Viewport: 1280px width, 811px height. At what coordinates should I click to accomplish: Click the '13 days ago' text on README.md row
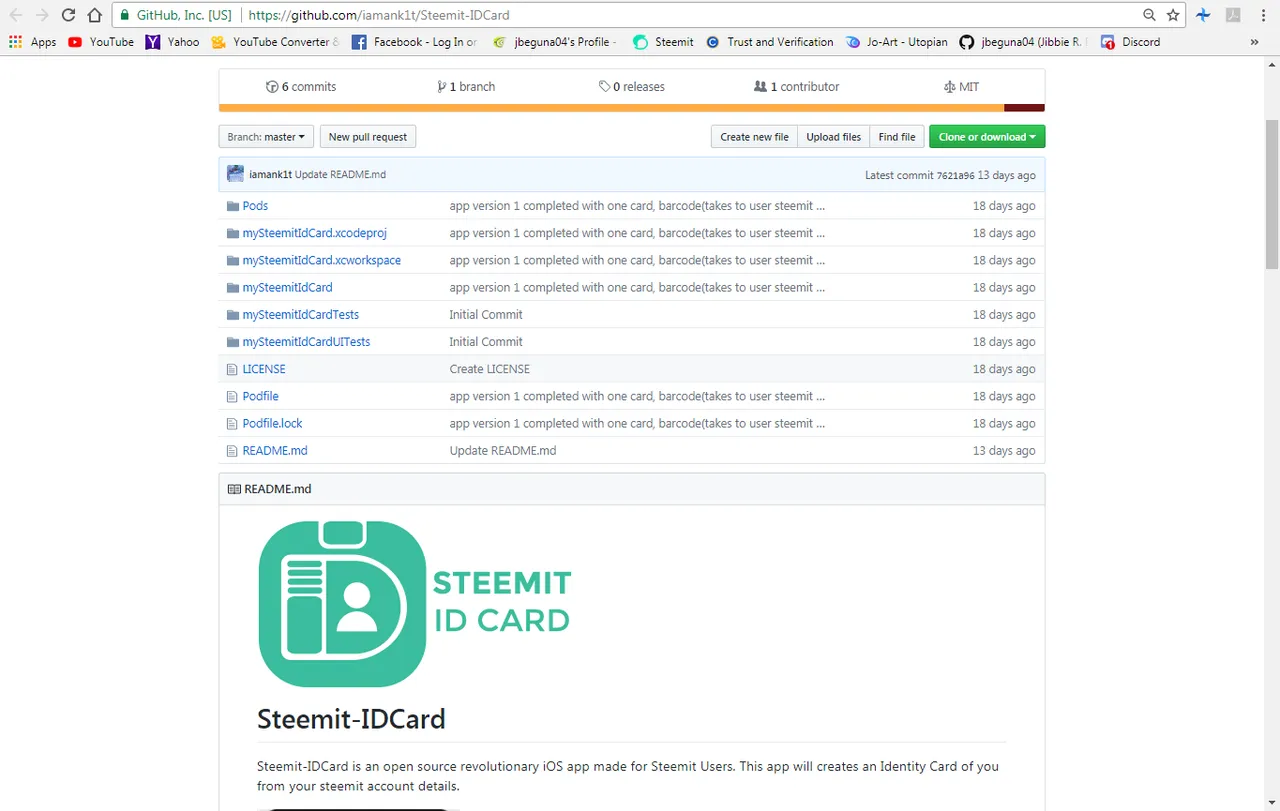click(1004, 451)
